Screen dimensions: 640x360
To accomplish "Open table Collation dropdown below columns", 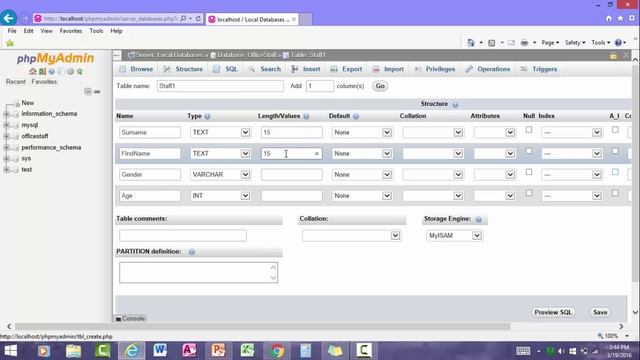I will (x=351, y=236).
